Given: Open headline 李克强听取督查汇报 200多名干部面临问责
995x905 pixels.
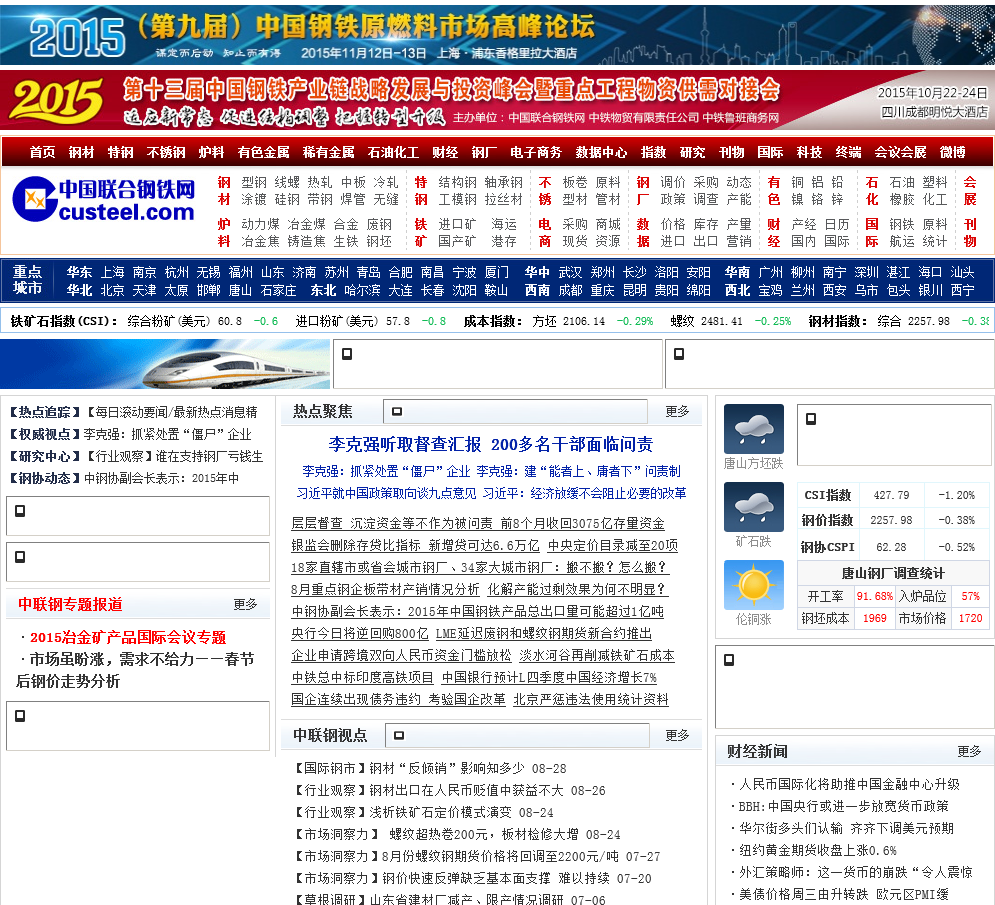Looking at the screenshot, I should 491,444.
